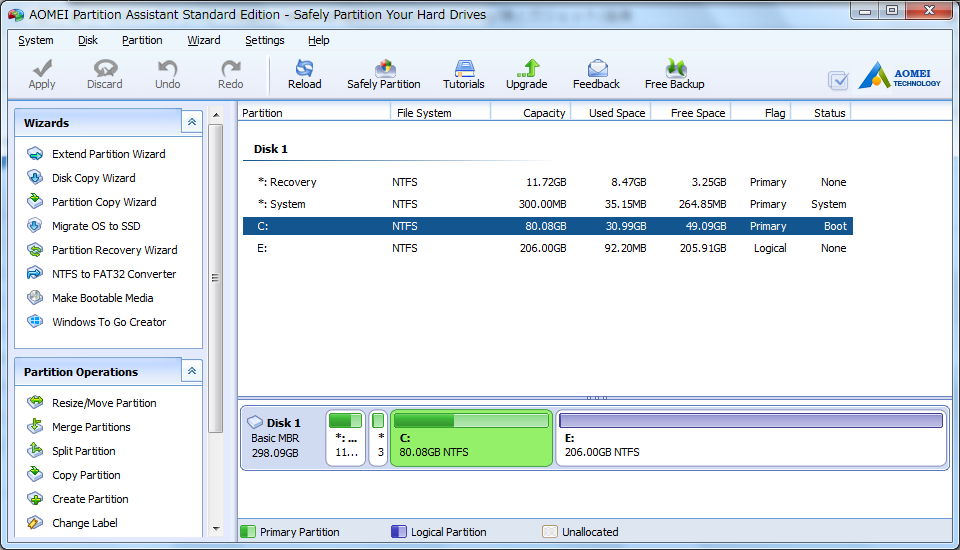Choose Split Partition operation
The image size is (960, 550).
[83, 451]
